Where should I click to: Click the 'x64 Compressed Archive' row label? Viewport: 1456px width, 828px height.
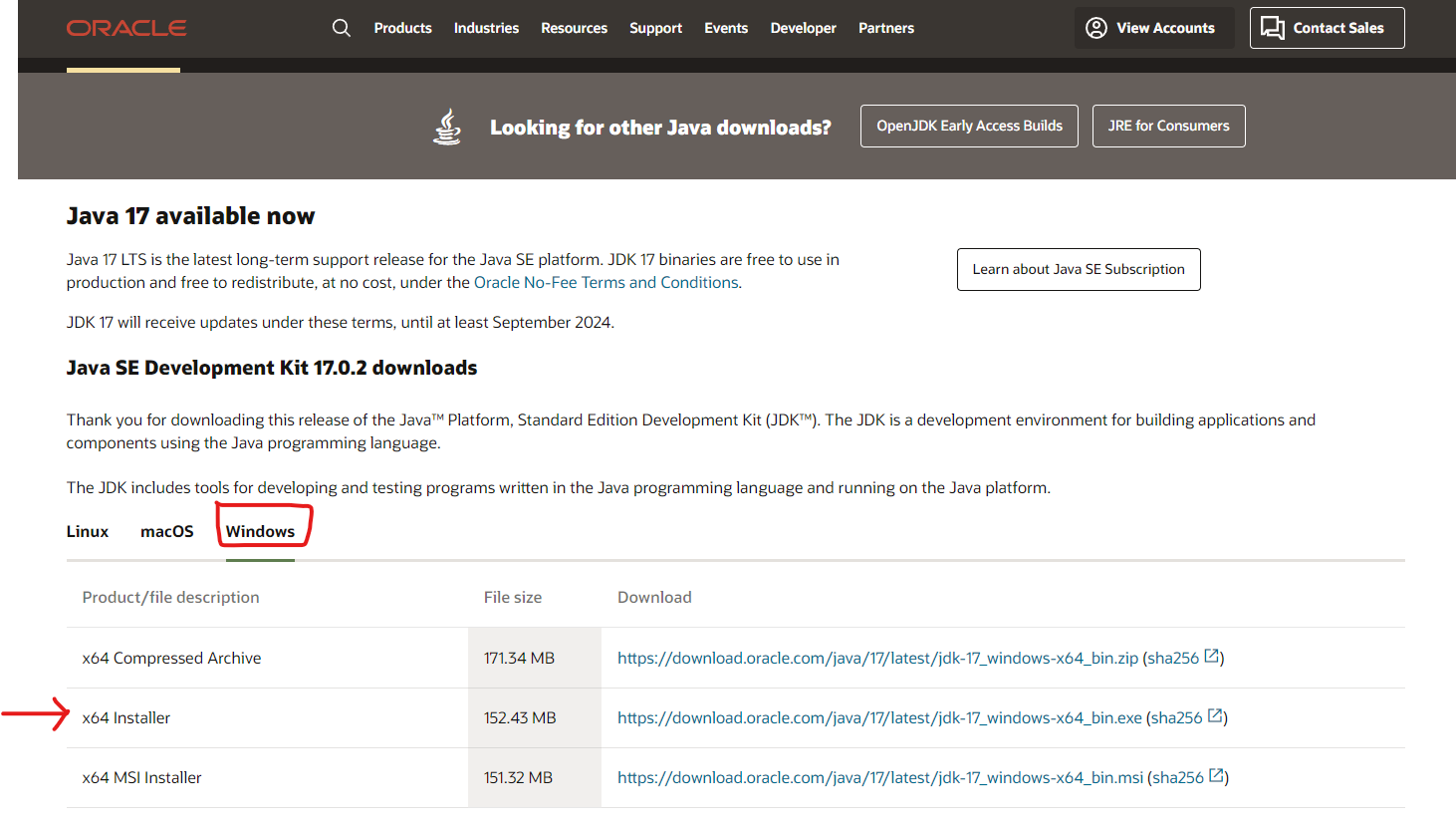click(171, 658)
